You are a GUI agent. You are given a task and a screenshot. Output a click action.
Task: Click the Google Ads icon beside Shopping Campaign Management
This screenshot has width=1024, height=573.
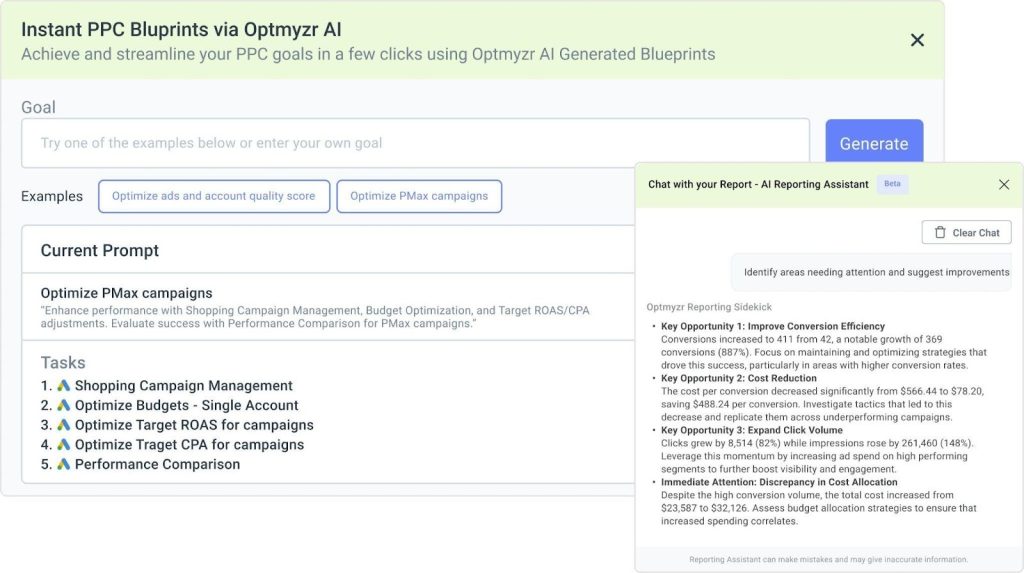tap(64, 386)
